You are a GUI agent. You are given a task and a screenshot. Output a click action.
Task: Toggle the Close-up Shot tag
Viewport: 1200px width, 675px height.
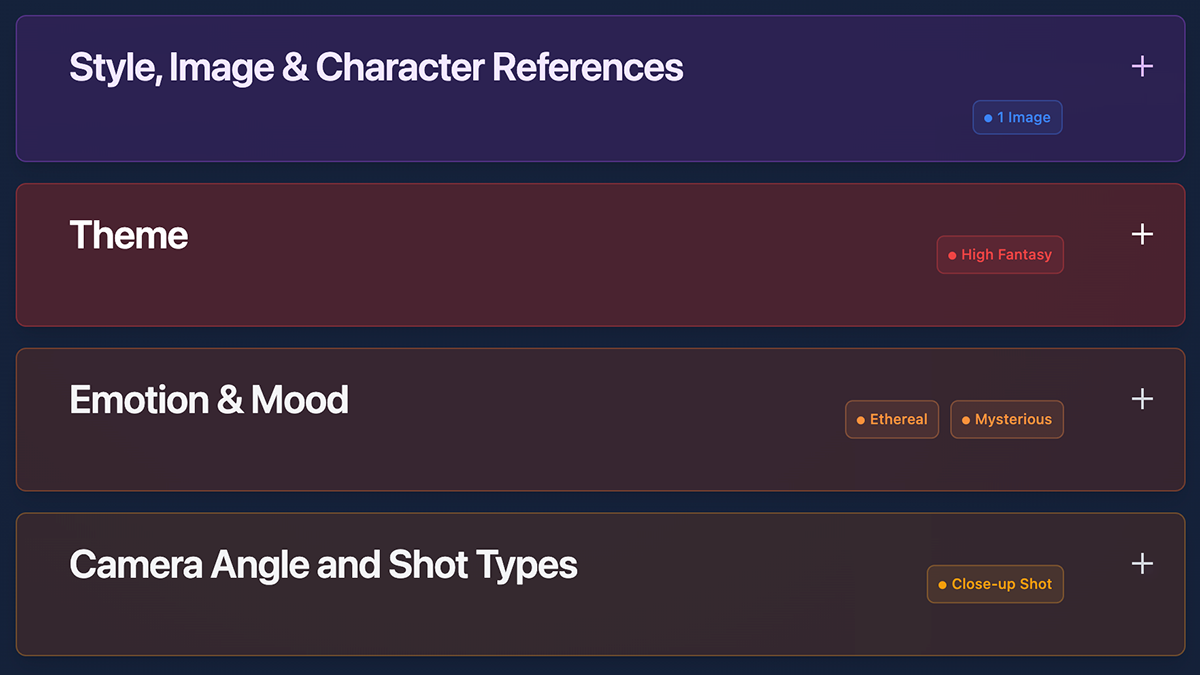click(995, 585)
